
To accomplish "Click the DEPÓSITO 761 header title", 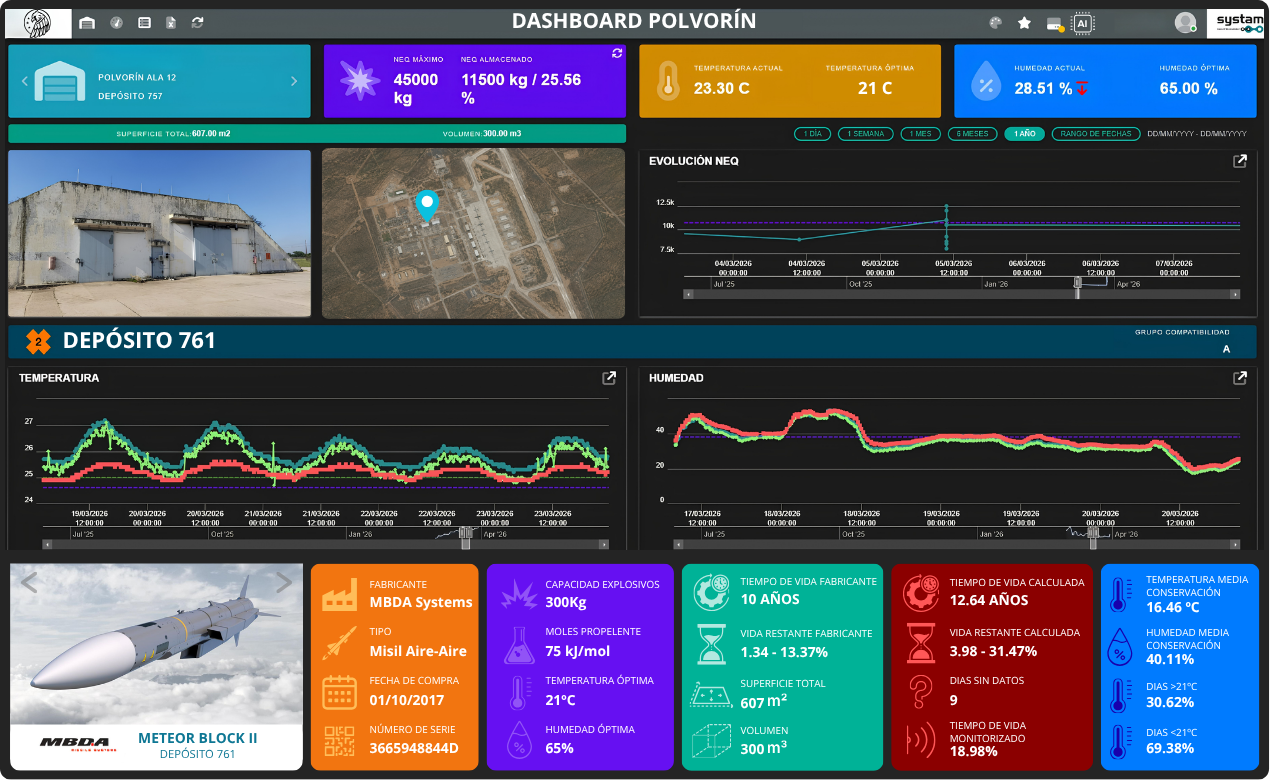I will [x=139, y=341].
